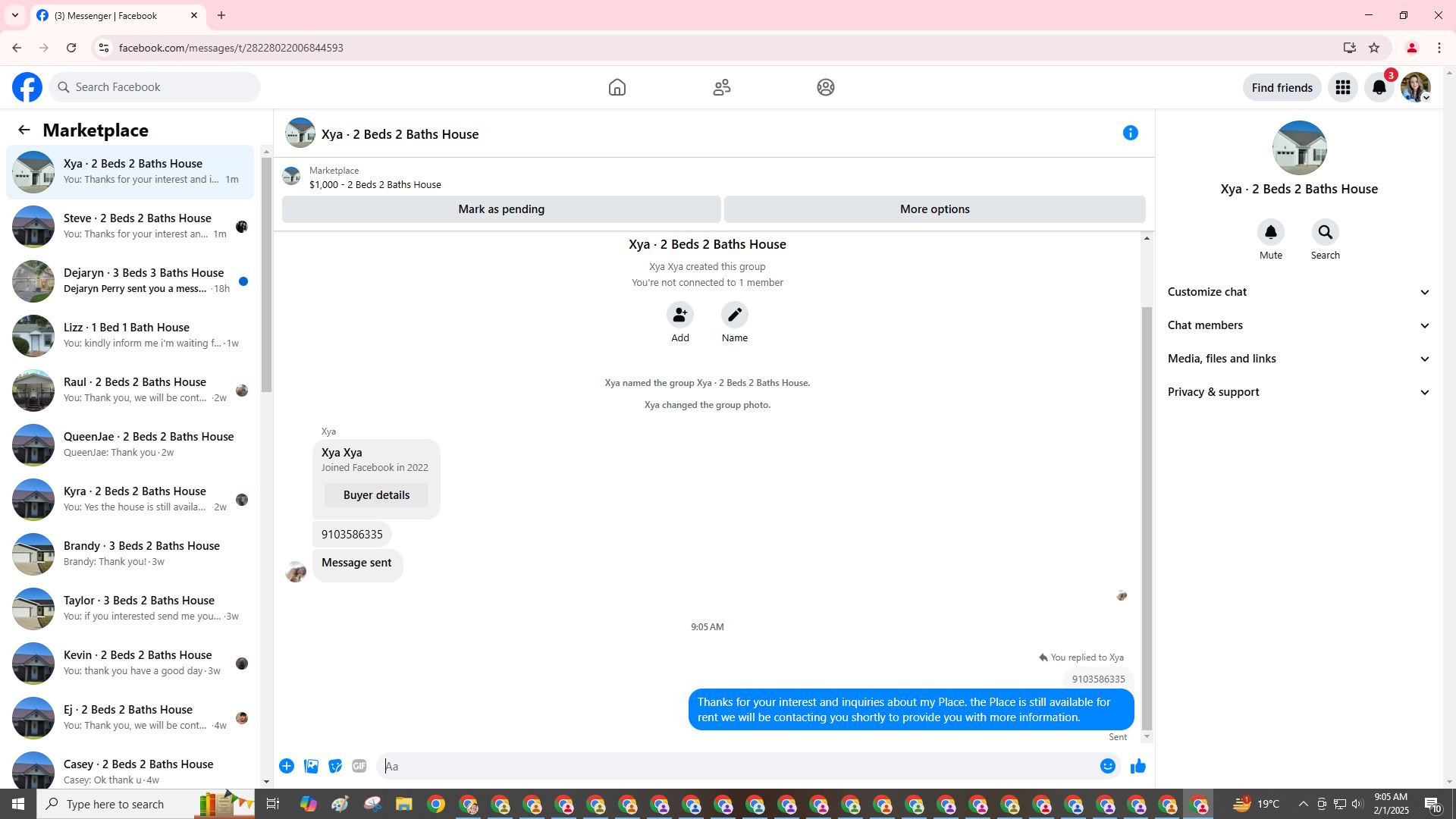Viewport: 1456px width, 819px height.
Task: Open the emoji picker in message box
Action: tap(1107, 767)
